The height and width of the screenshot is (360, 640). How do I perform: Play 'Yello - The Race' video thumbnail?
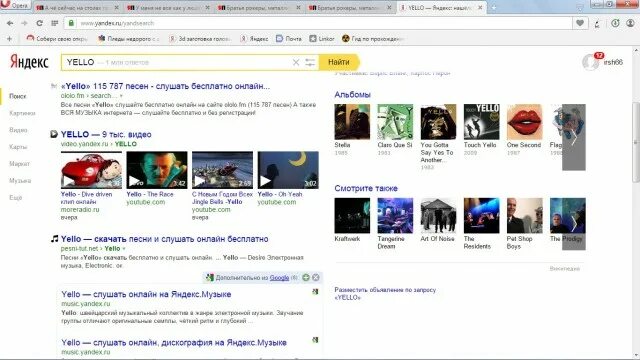coord(157,170)
